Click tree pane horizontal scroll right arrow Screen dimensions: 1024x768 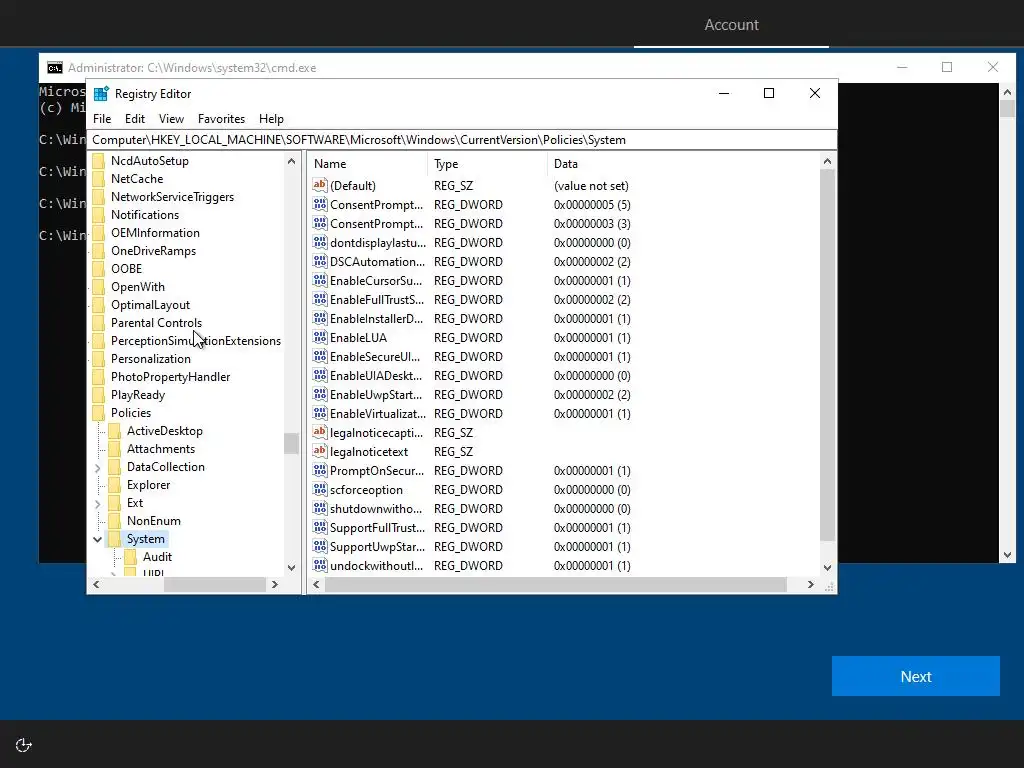pos(275,584)
